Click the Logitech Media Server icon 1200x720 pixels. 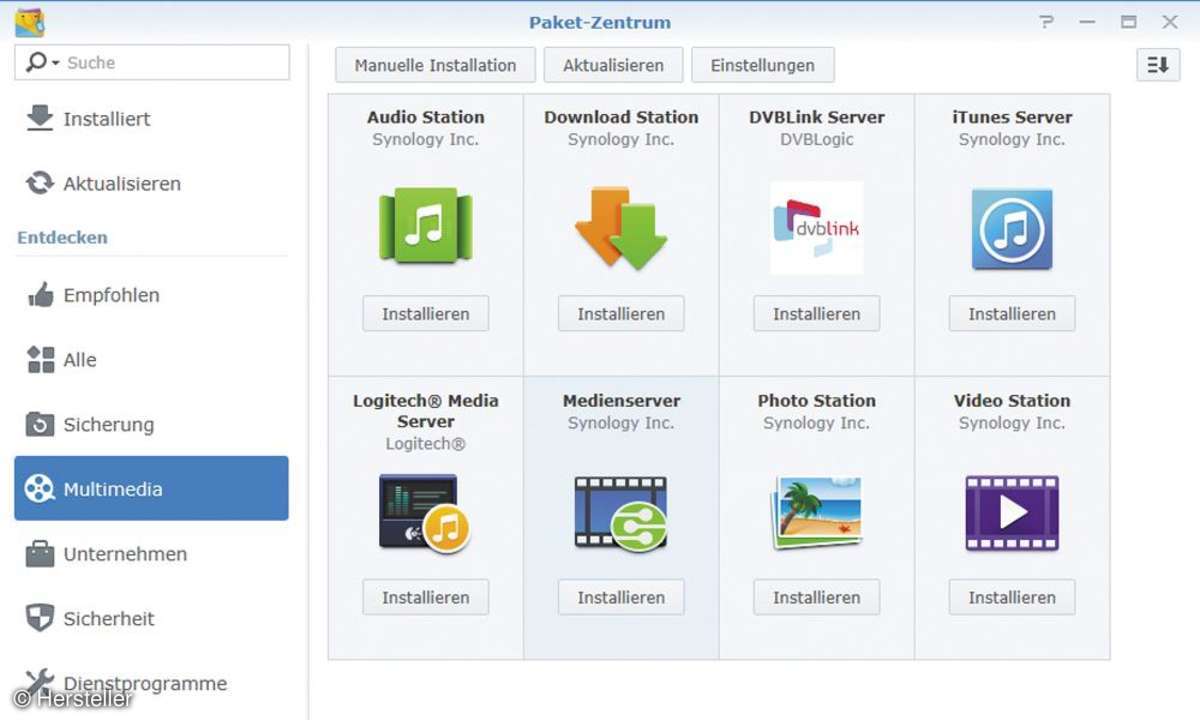(x=425, y=513)
